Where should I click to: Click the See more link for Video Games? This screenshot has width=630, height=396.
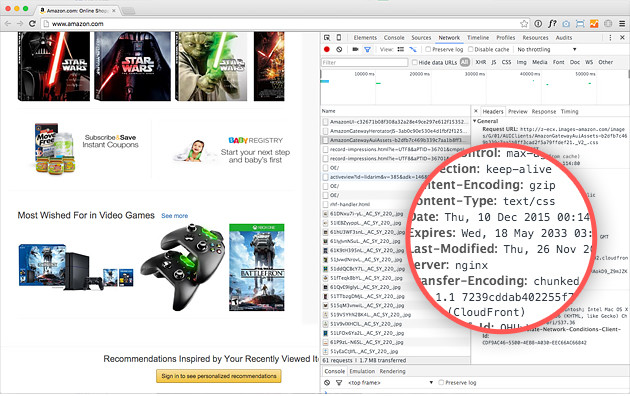pos(174,216)
